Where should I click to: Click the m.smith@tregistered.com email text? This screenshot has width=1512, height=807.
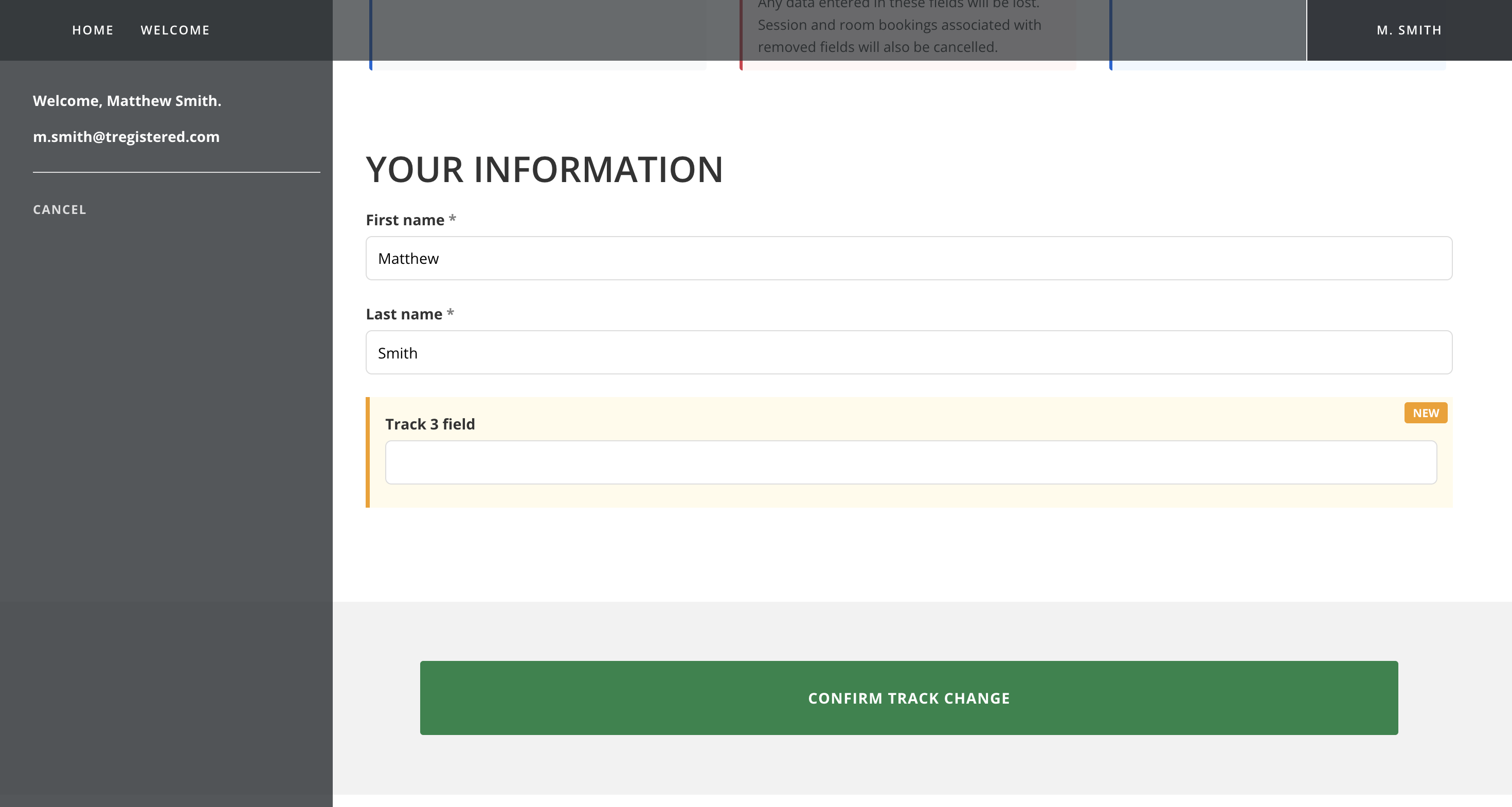coord(126,137)
